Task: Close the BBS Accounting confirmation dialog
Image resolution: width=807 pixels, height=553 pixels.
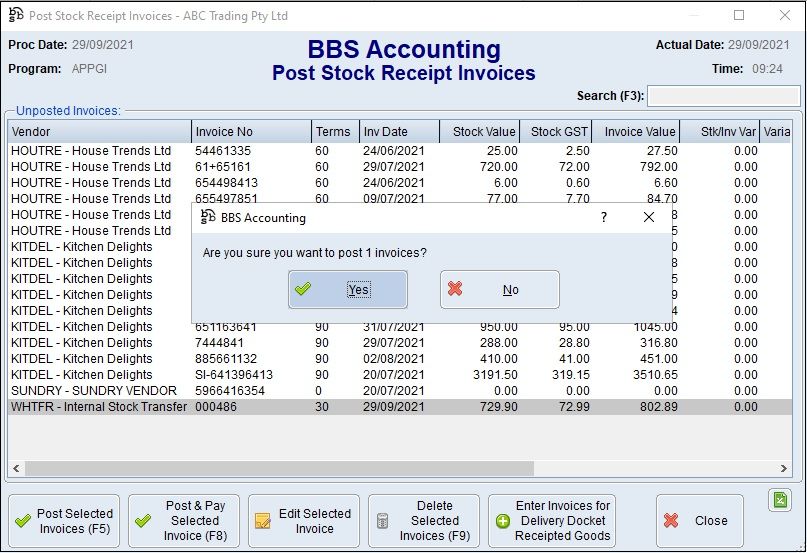Action: coord(649,217)
